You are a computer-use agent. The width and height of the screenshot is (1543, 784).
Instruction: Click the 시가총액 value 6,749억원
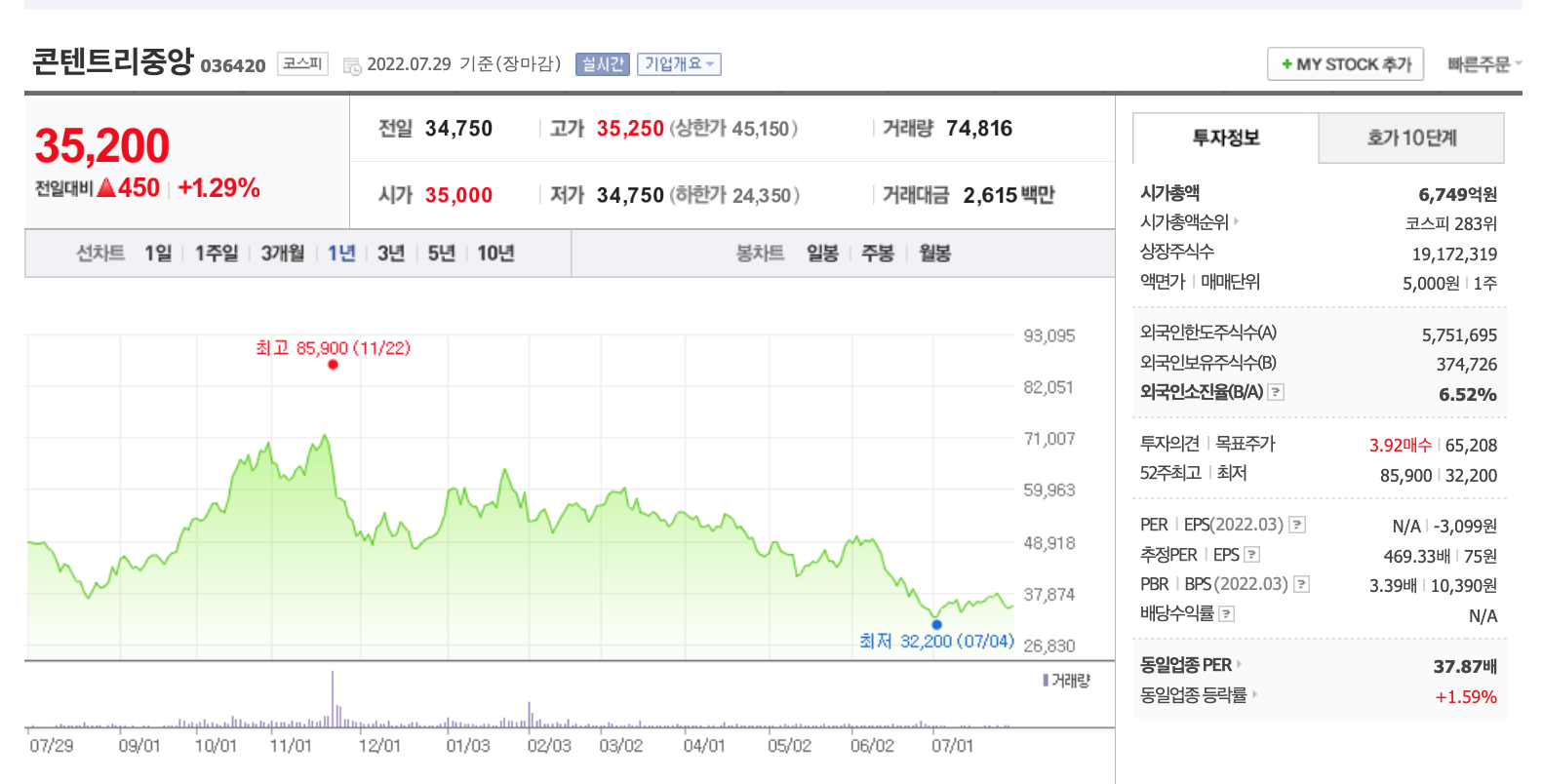pos(1457,195)
